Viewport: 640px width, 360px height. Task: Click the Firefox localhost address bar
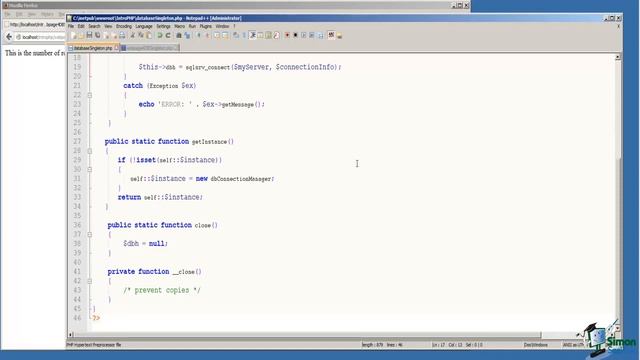pos(41,37)
